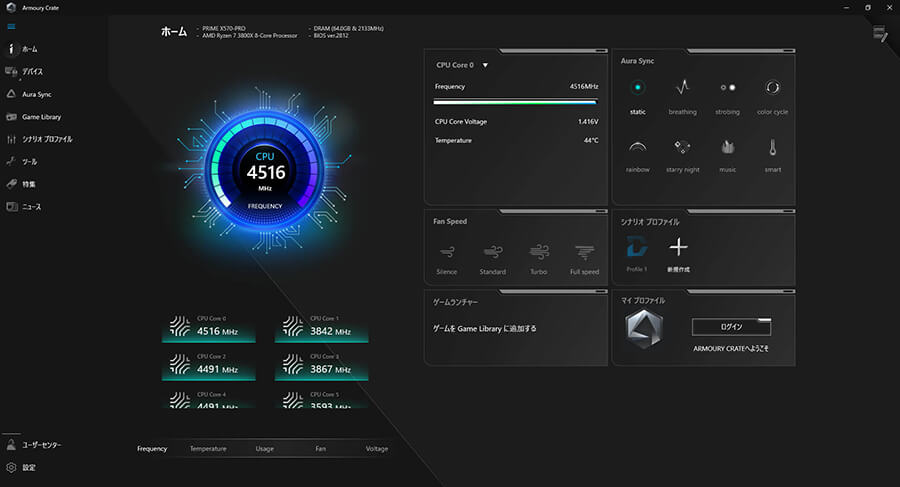The width and height of the screenshot is (900, 487).
Task: Switch fan mode to Full speed
Action: coord(584,253)
